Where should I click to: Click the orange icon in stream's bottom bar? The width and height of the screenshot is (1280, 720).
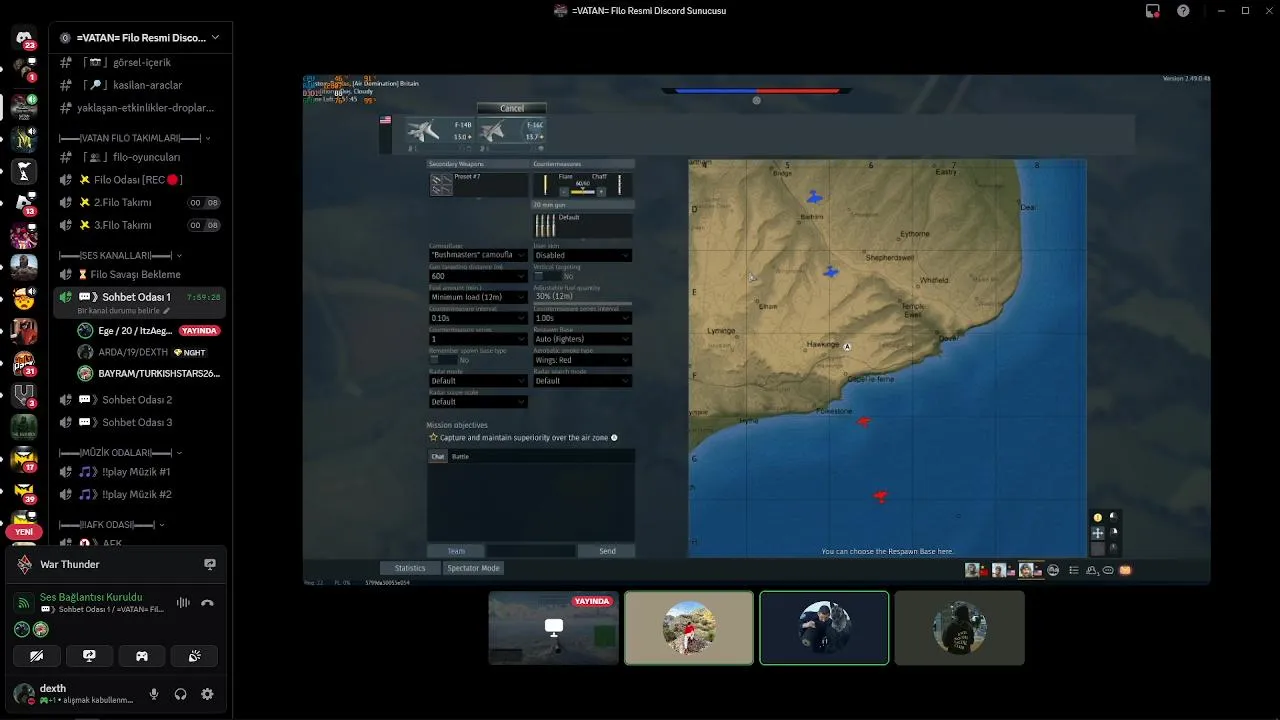(1125, 570)
